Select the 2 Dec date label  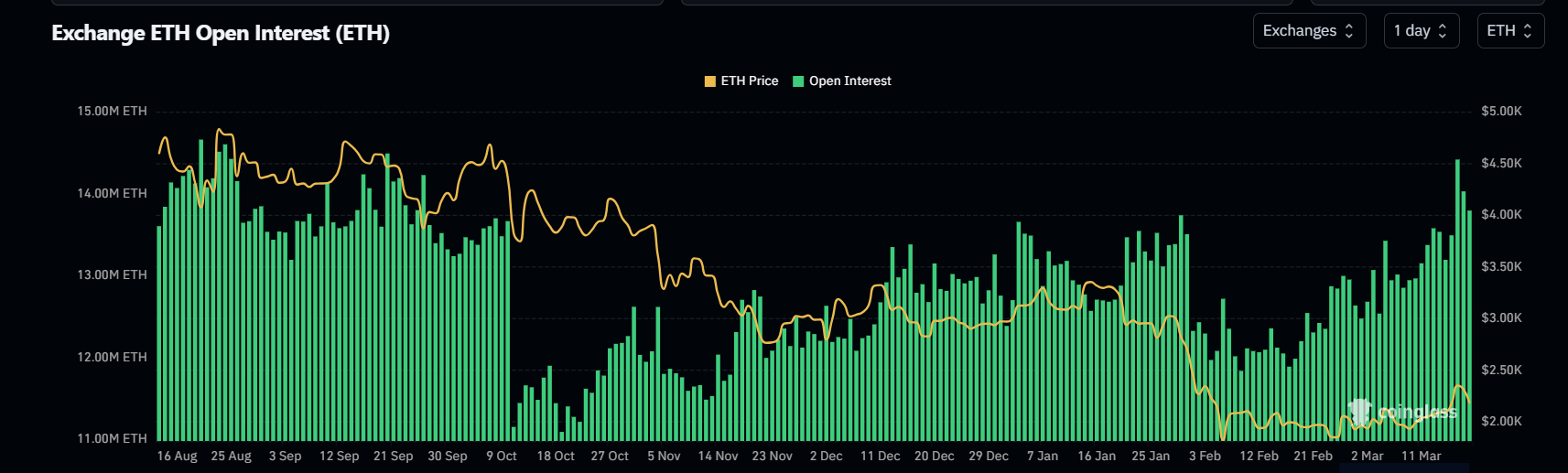point(826,456)
